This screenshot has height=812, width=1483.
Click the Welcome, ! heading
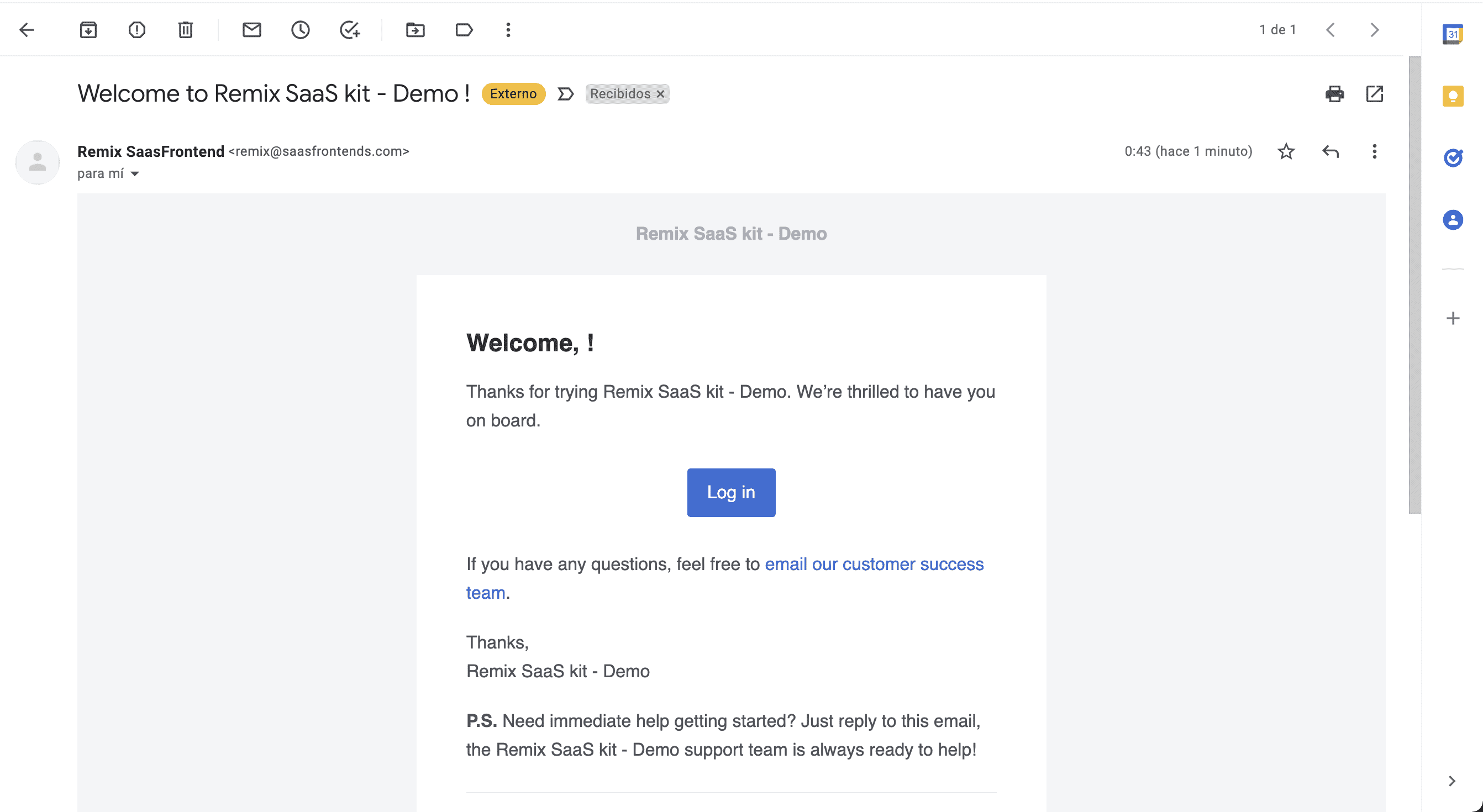(x=530, y=343)
